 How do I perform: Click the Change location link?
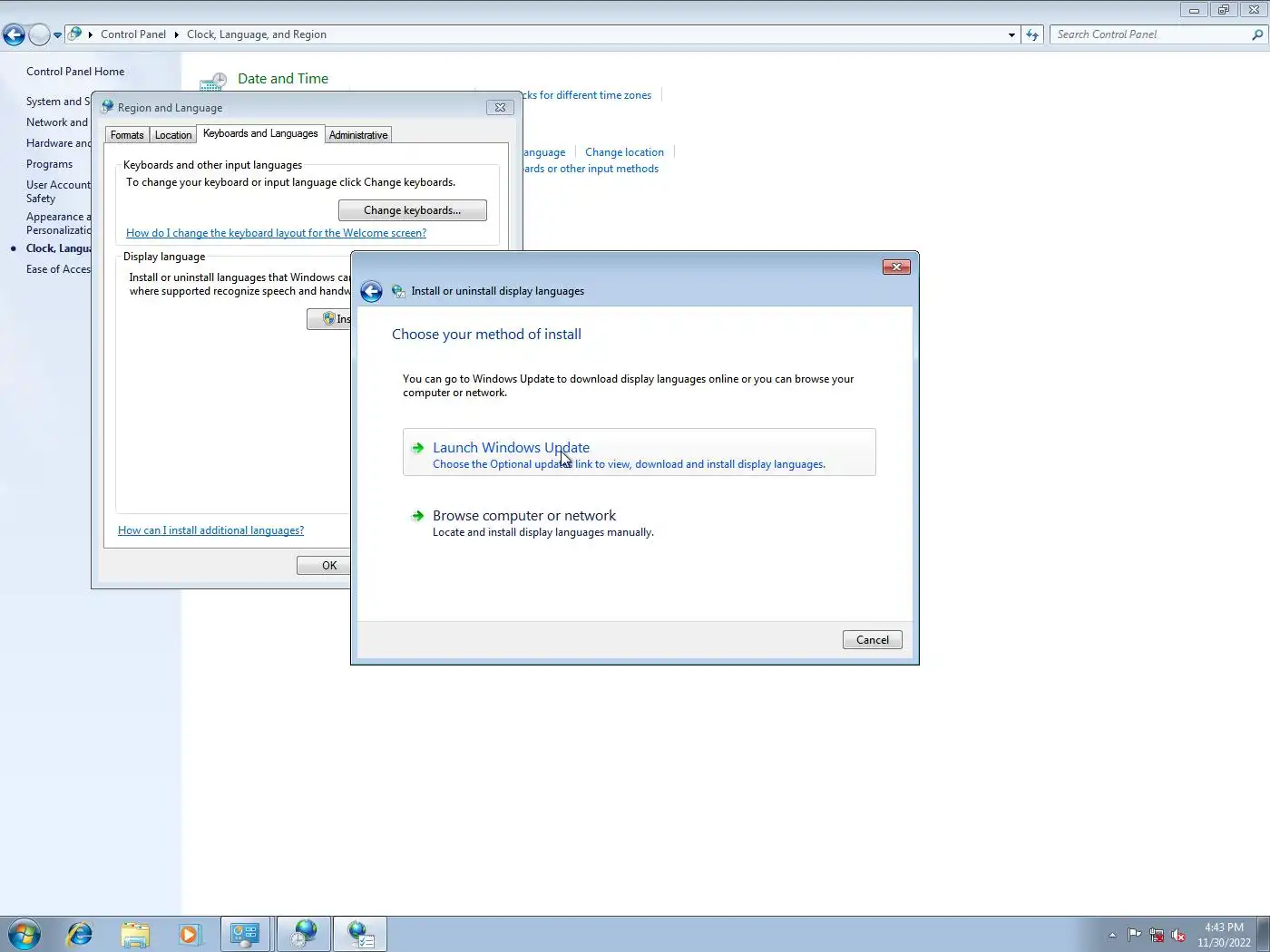[624, 152]
